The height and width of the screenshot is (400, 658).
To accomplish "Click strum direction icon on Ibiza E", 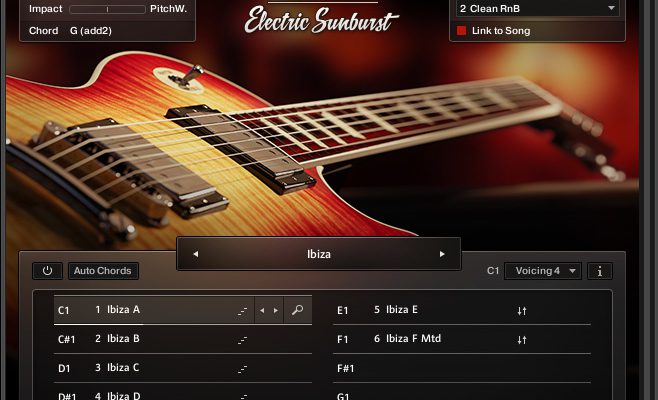I will (x=522, y=311).
